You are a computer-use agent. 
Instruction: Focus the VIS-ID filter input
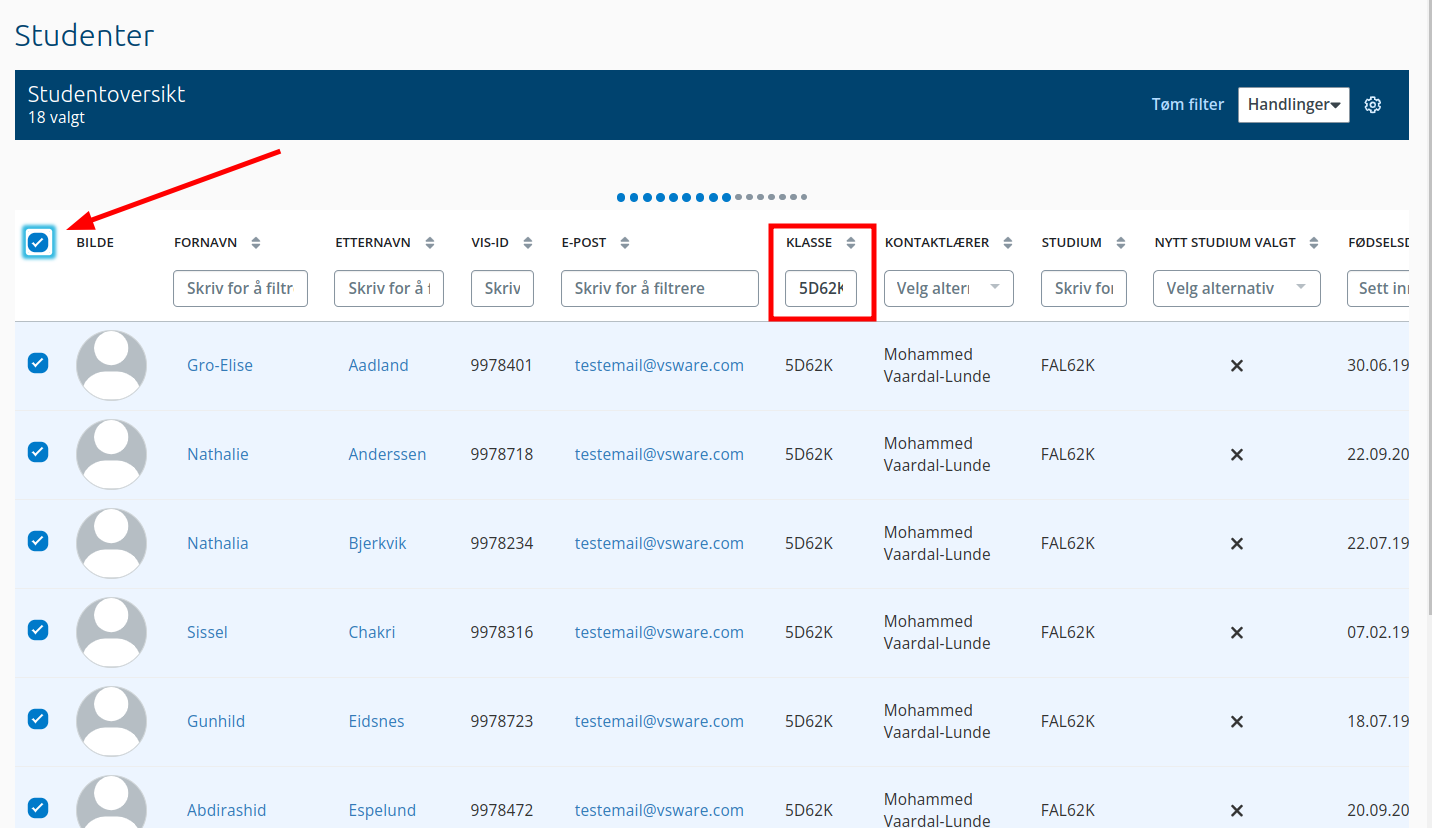click(502, 288)
